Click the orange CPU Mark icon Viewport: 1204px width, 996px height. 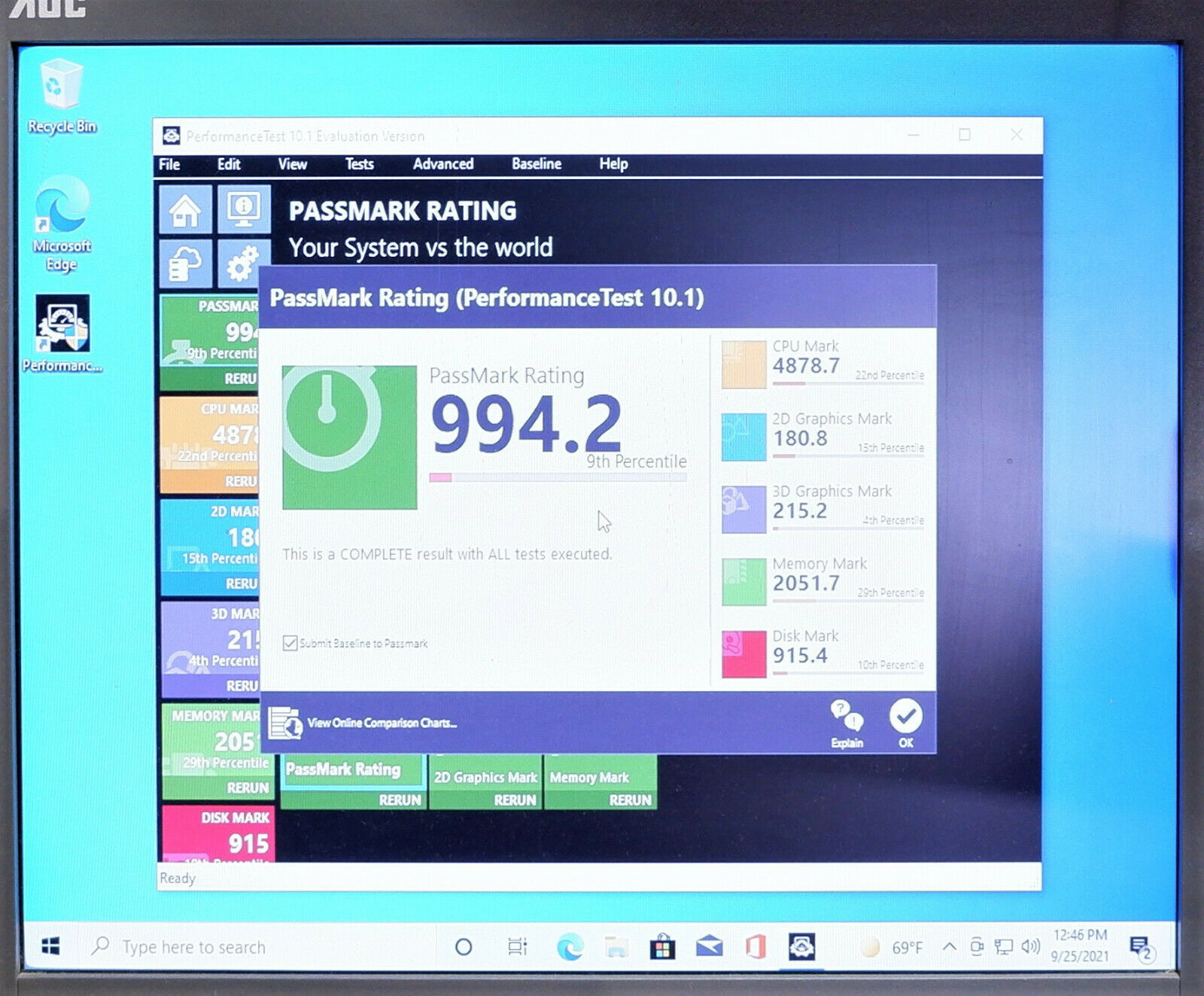[x=743, y=364]
